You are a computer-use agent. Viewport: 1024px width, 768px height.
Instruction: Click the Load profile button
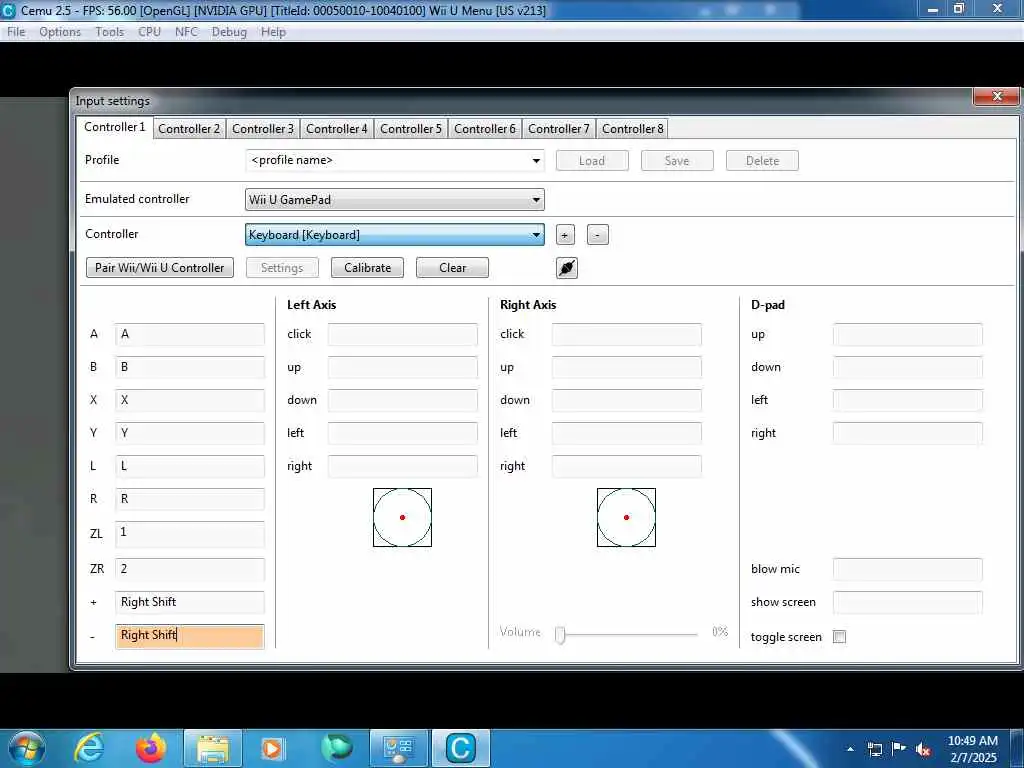click(592, 161)
